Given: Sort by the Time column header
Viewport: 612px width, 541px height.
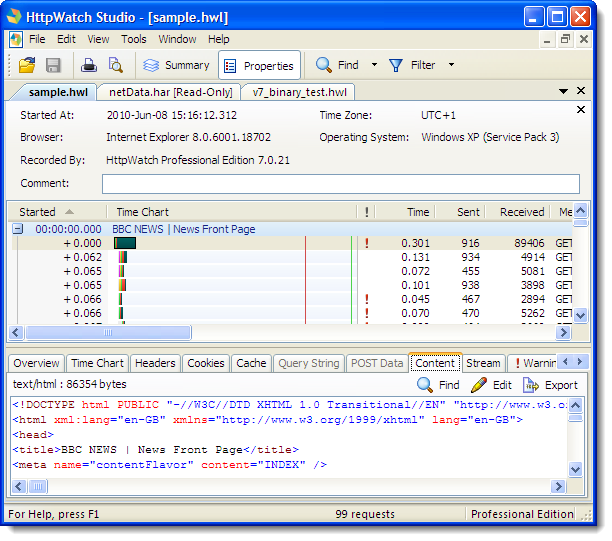Looking at the screenshot, I should coord(406,212).
